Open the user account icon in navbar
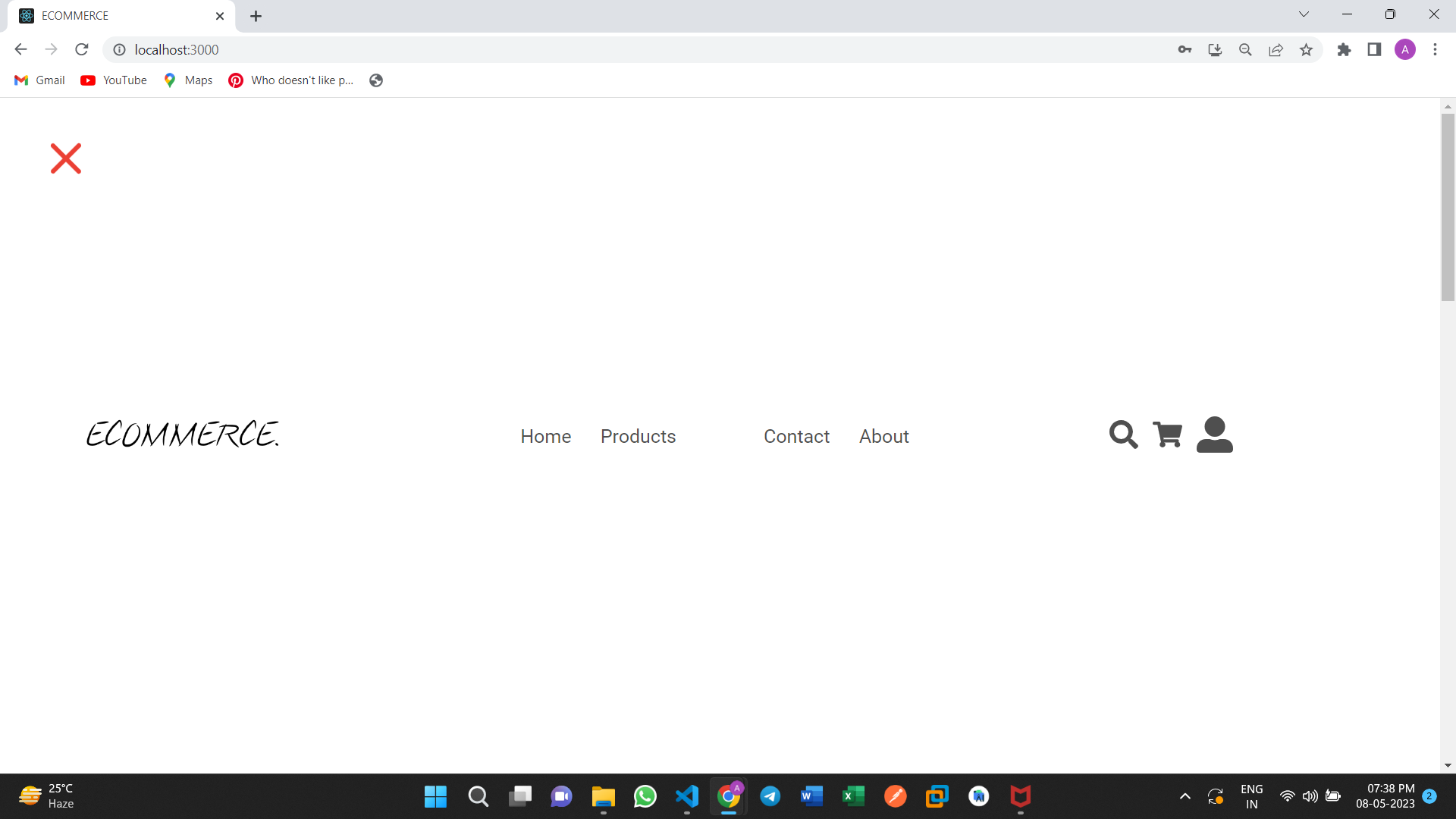Image resolution: width=1456 pixels, height=819 pixels. [x=1215, y=434]
